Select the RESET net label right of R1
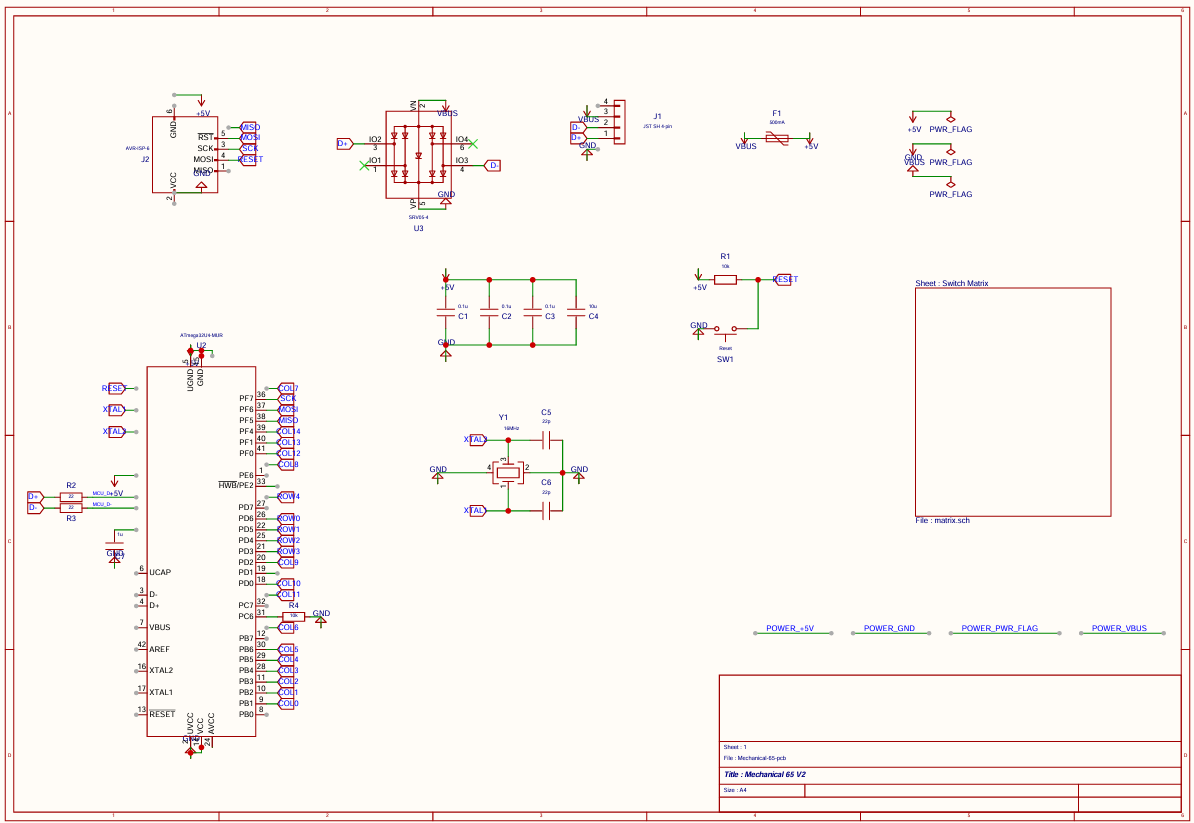The image size is (1194, 823). click(x=785, y=279)
